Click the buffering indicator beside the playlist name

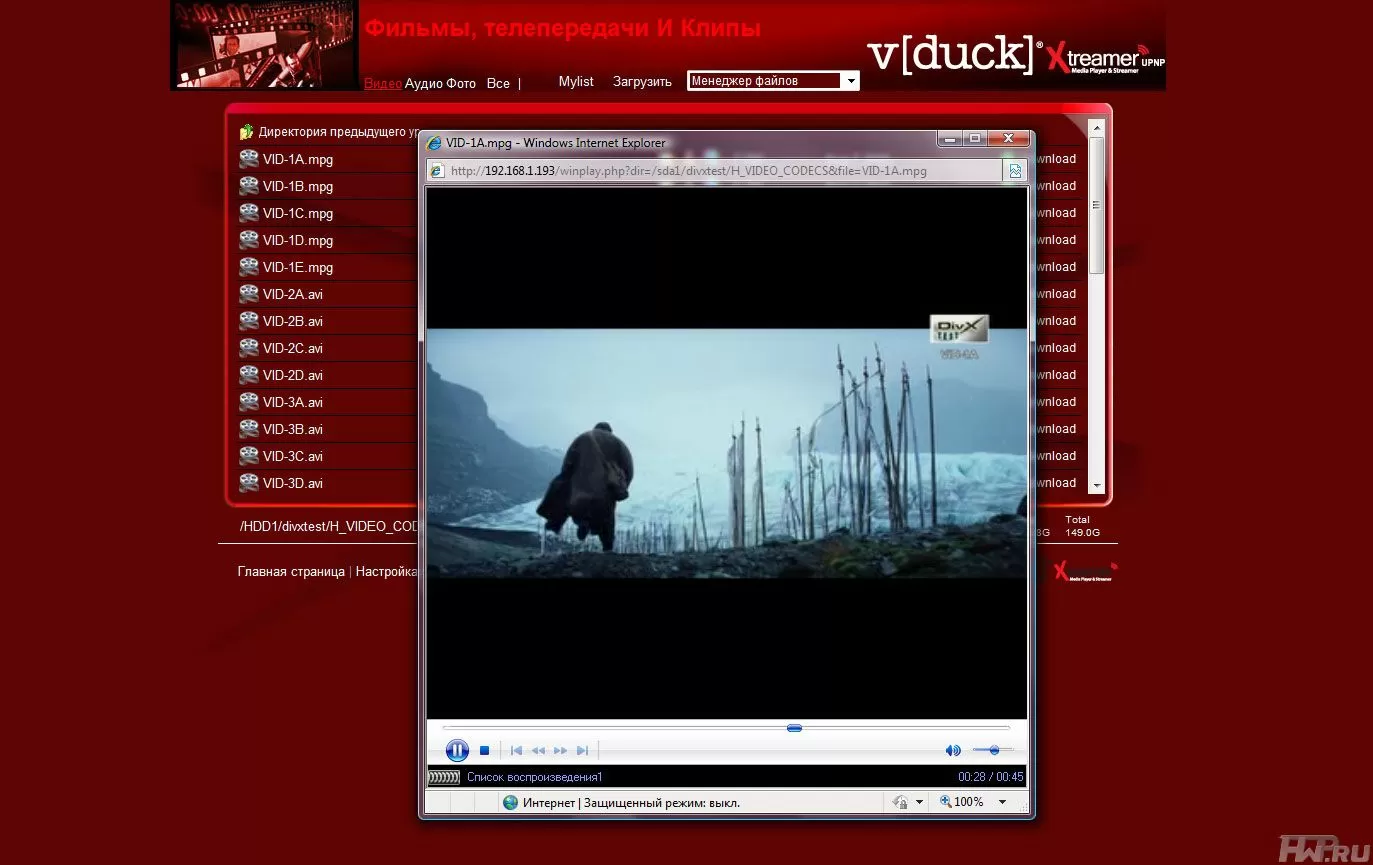click(443, 777)
